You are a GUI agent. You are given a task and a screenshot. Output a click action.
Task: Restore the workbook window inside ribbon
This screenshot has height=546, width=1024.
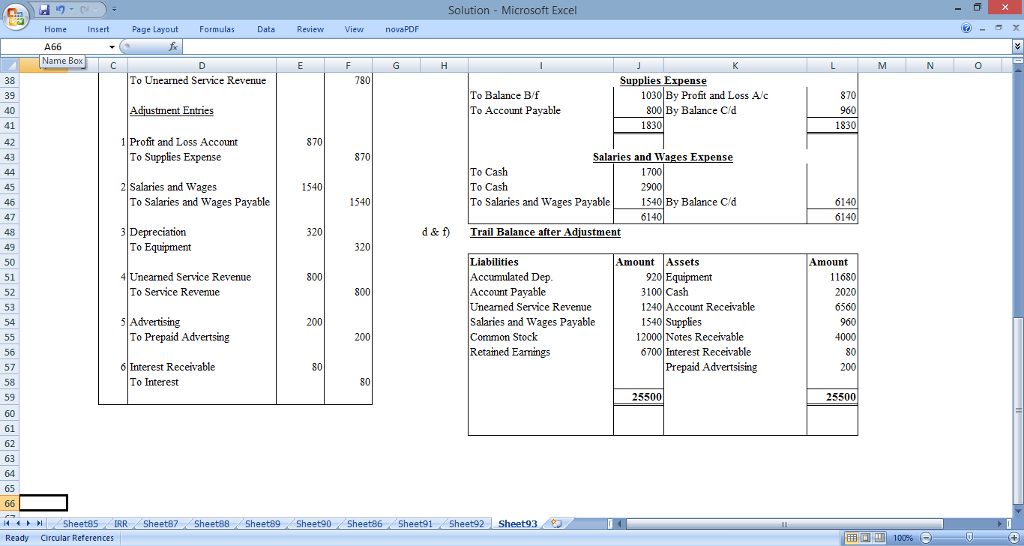pyautogui.click(x=999, y=28)
